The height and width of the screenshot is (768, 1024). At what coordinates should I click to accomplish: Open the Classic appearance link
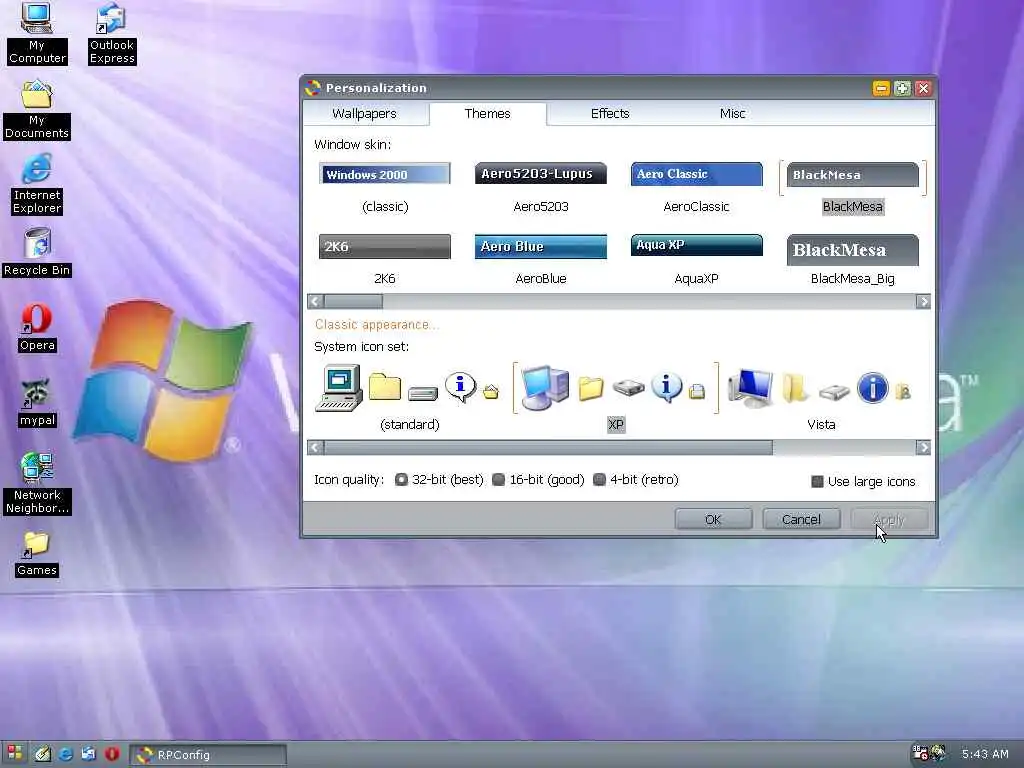pos(377,325)
